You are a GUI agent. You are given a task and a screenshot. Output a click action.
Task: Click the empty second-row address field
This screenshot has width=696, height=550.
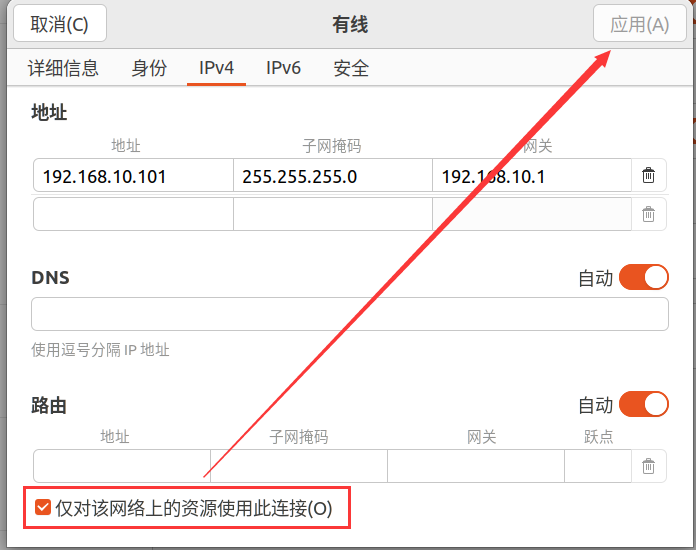click(x=133, y=214)
